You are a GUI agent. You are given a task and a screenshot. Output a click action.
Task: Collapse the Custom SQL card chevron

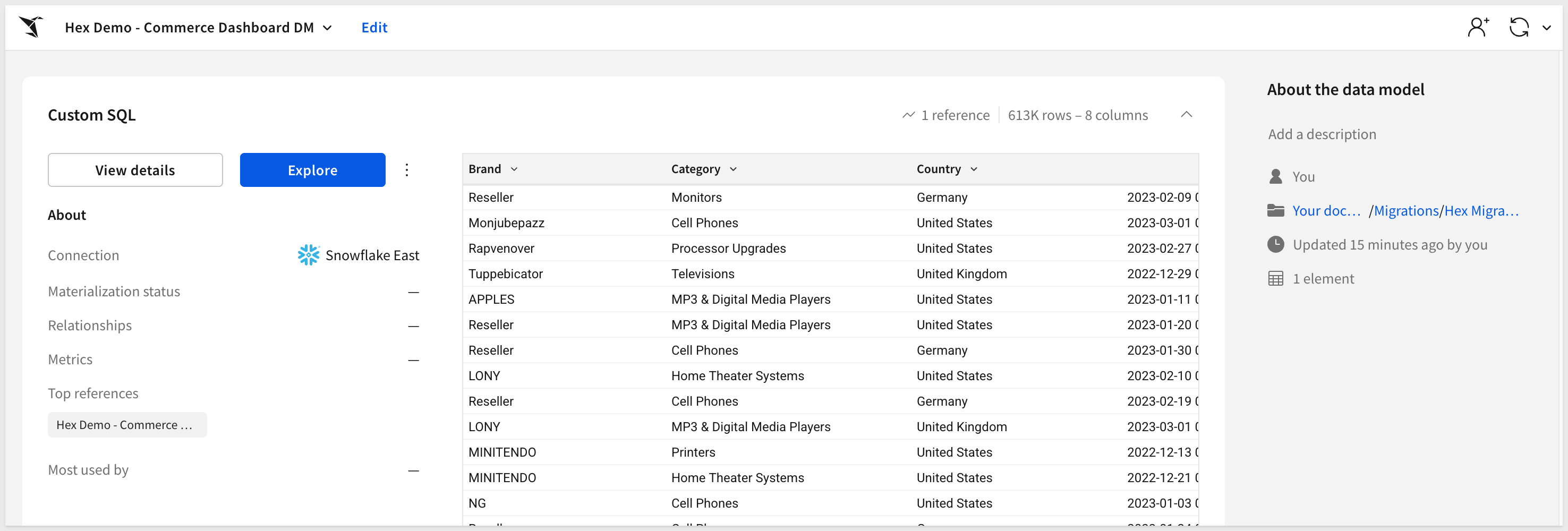tap(1186, 114)
